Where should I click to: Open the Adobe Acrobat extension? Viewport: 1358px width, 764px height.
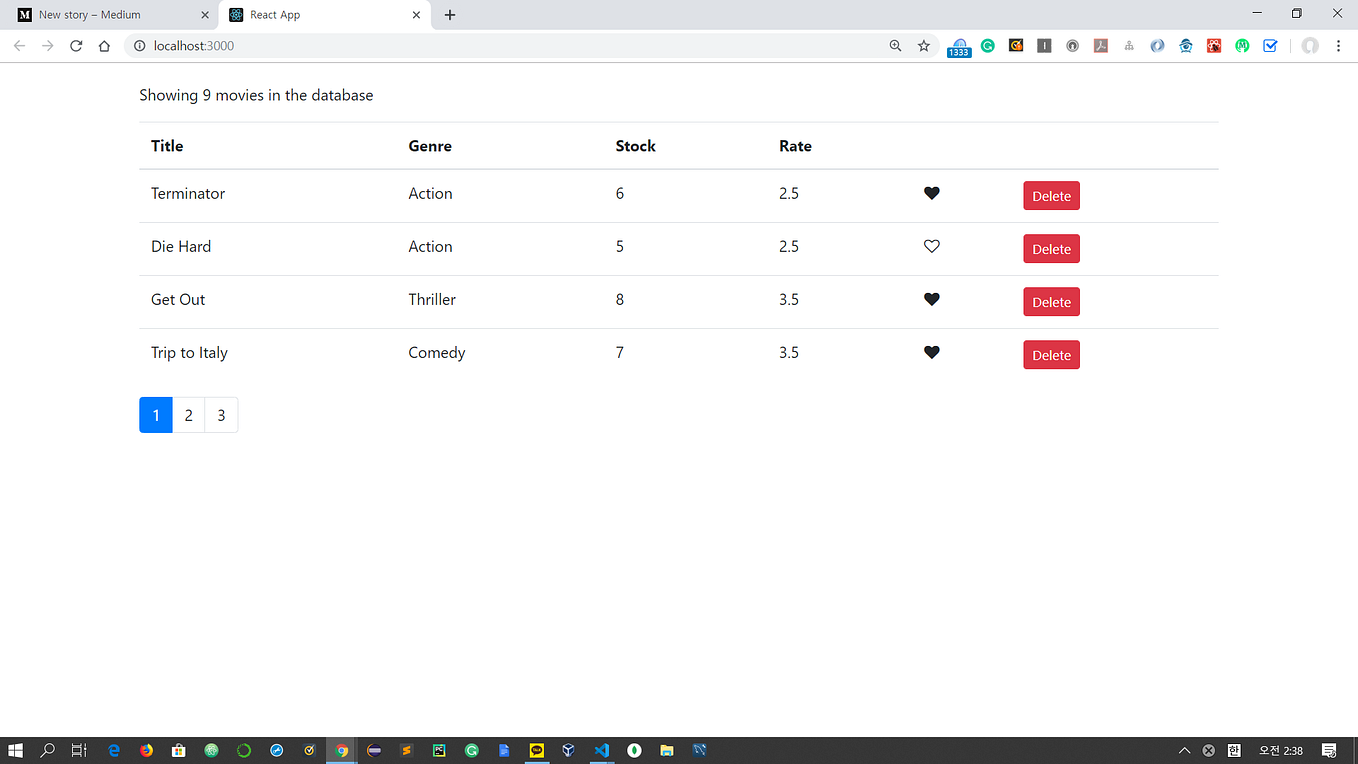tap(1101, 45)
